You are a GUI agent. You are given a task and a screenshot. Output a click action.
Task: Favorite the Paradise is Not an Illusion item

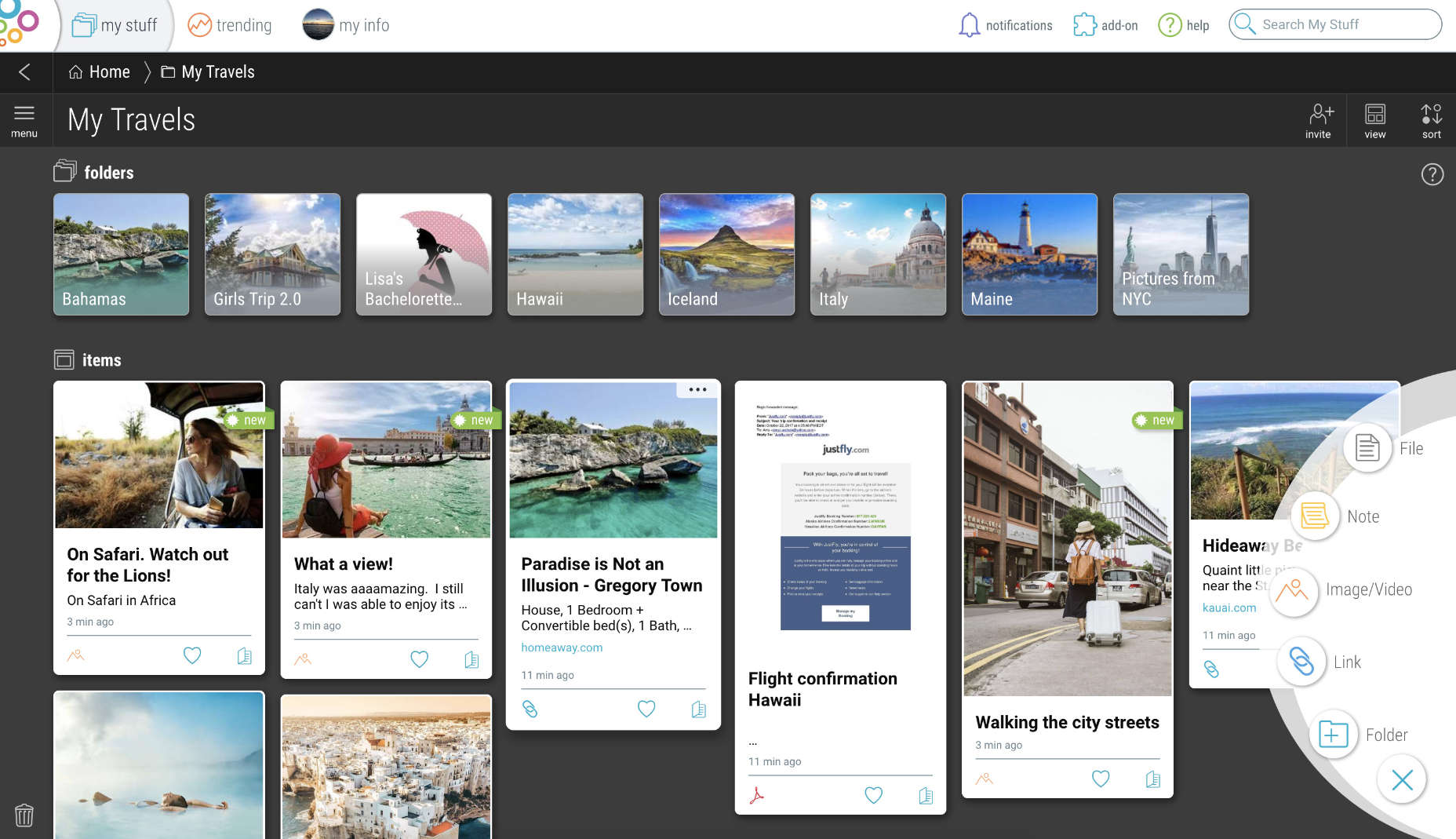[x=646, y=709]
